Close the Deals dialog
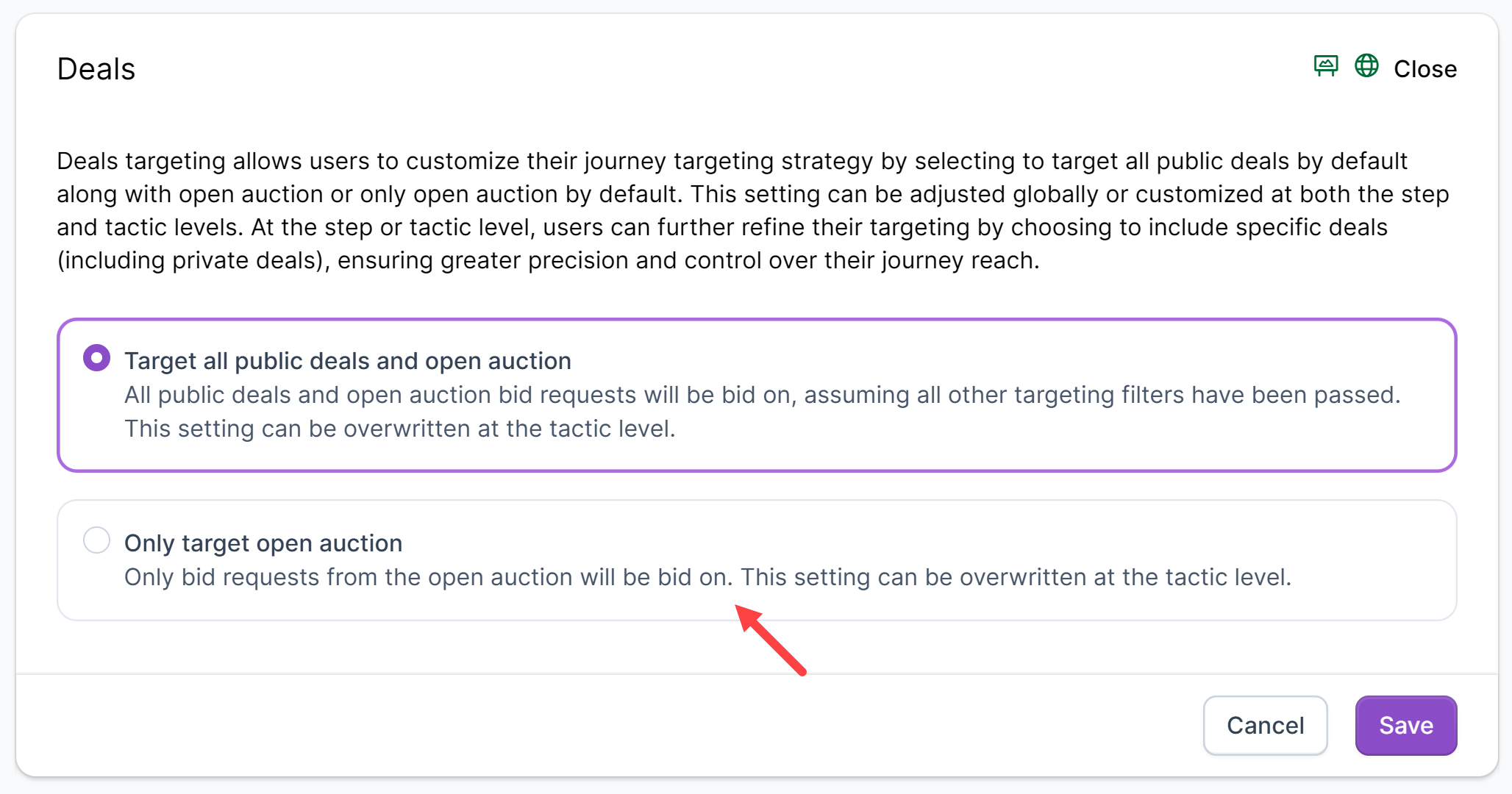This screenshot has width=1512, height=794. point(1424,69)
